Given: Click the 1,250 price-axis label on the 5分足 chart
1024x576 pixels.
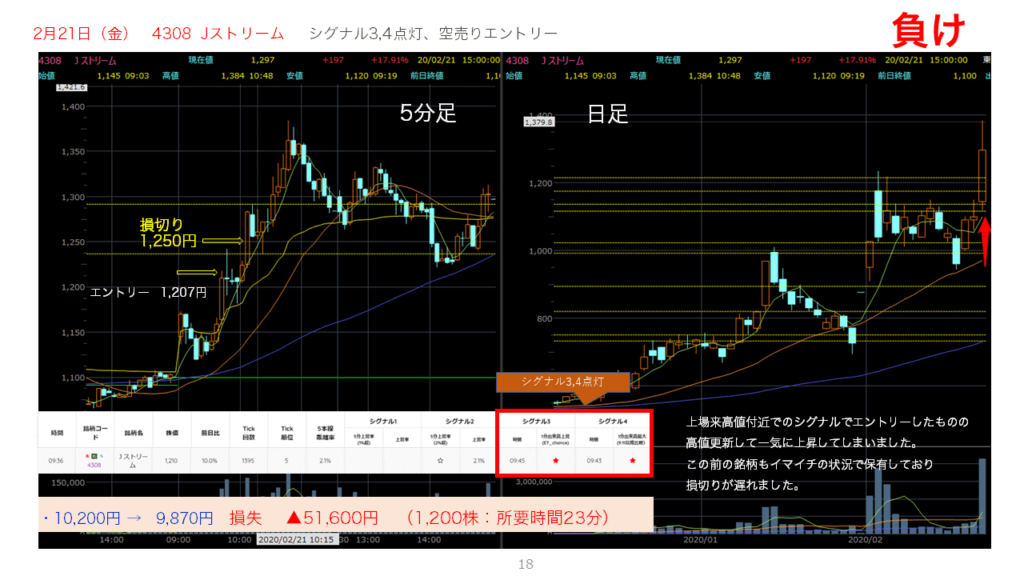Looking at the screenshot, I should (72, 242).
